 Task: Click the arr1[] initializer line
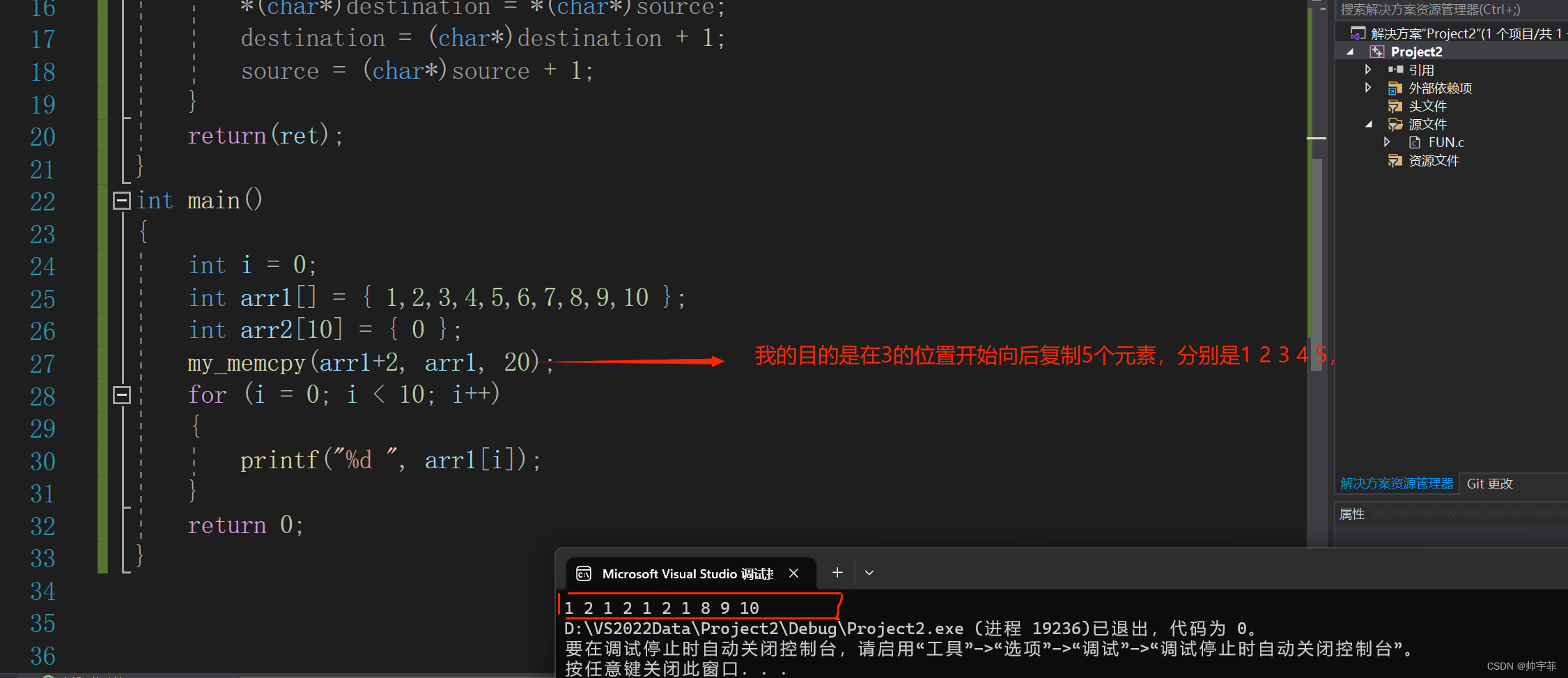coord(437,298)
